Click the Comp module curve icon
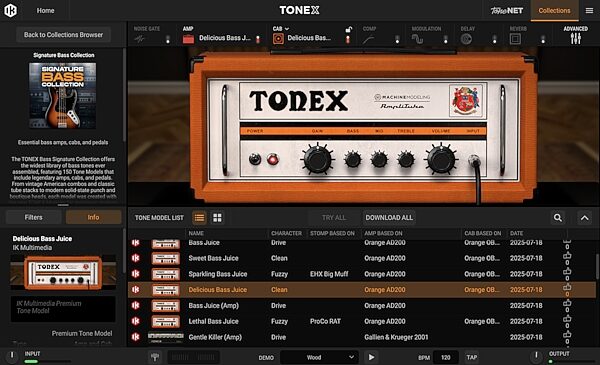 (x=368, y=39)
